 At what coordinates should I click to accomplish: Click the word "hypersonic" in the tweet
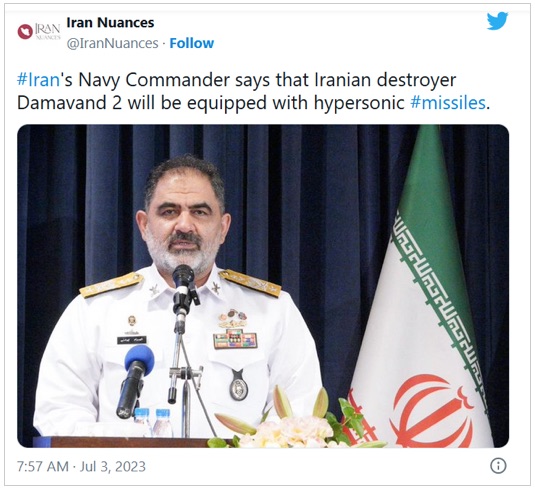[359, 103]
